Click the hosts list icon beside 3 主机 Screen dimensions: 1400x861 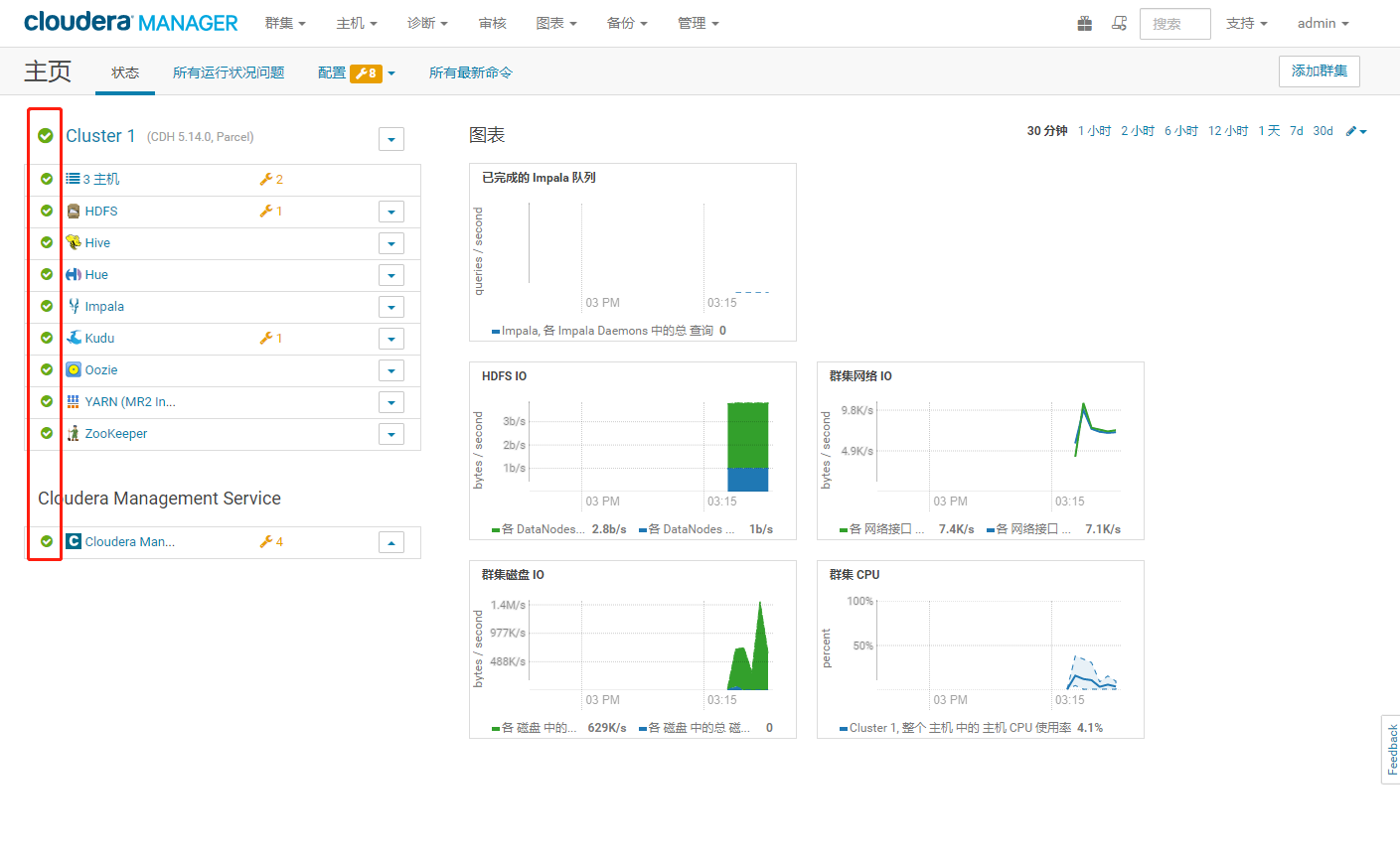coord(73,179)
